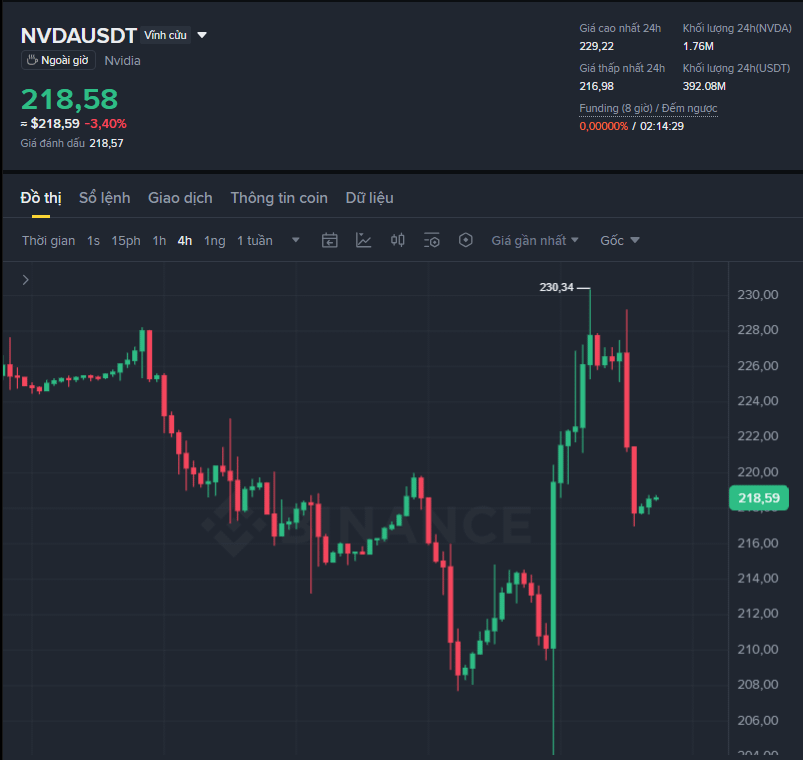Switch to the 'Sổ lệnh' tab
This screenshot has height=760, width=803.
[104, 198]
